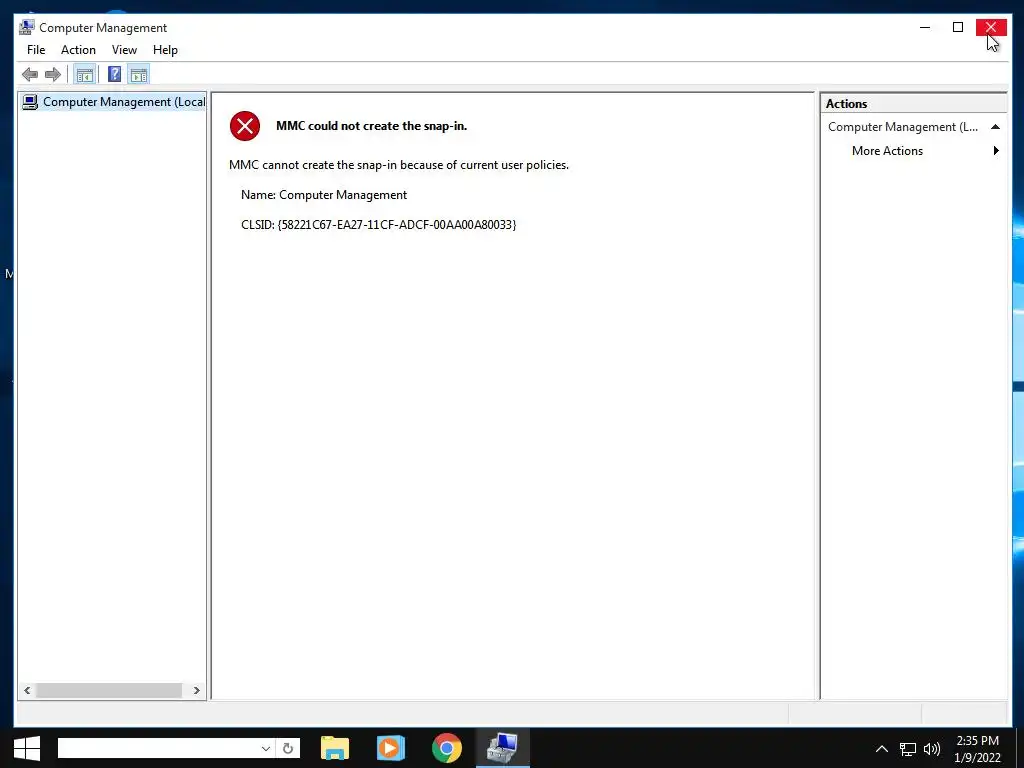
Task: Expand More Actions submenu arrow
Action: point(996,151)
